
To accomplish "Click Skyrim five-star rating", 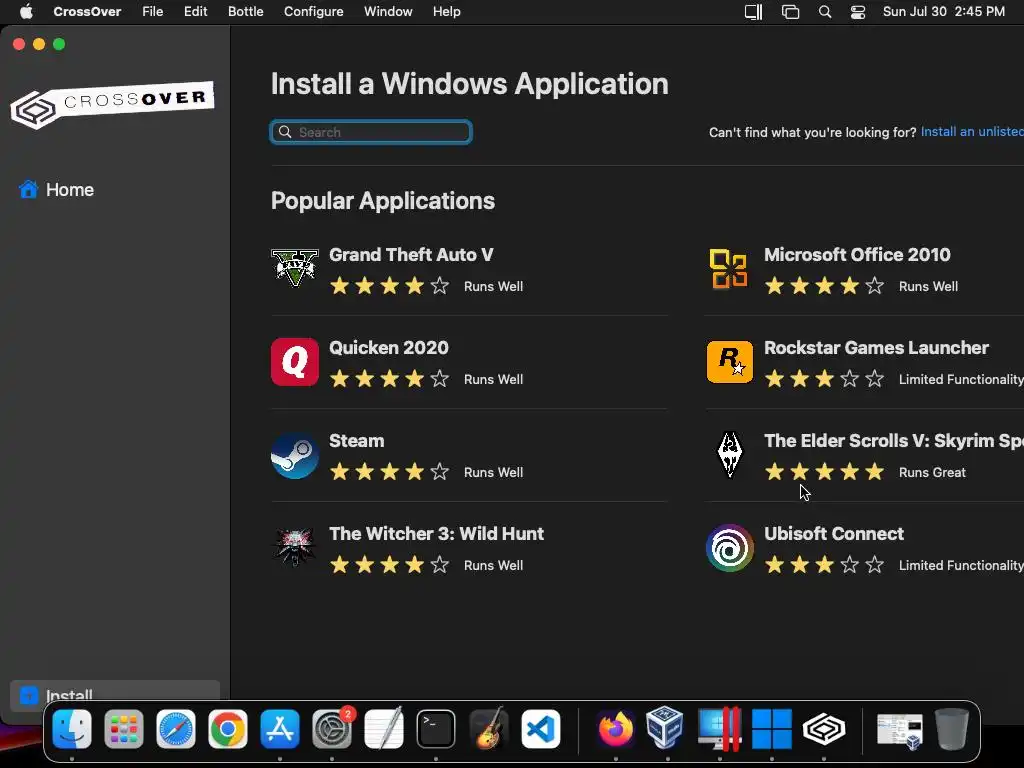I will pyautogui.click(x=824, y=472).
